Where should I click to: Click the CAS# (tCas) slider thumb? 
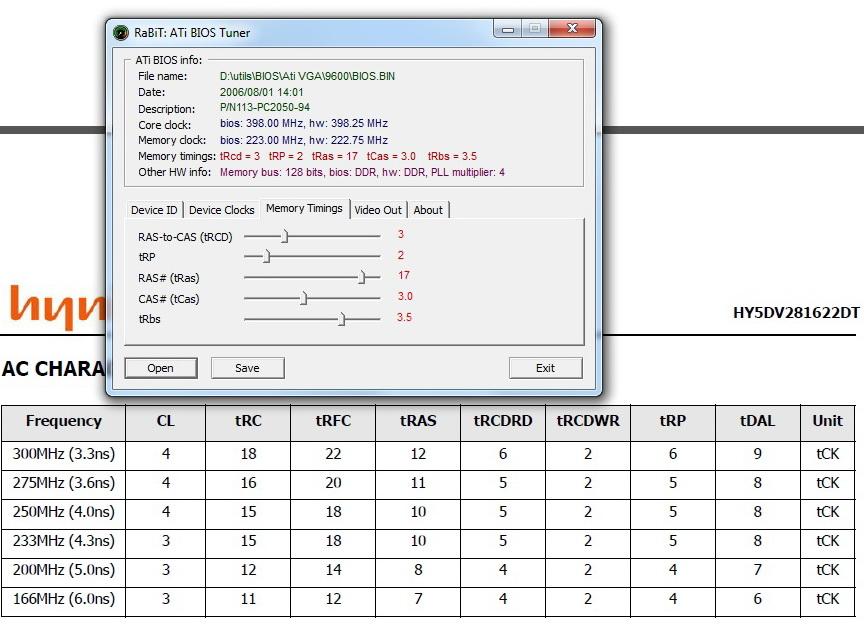[x=304, y=298]
